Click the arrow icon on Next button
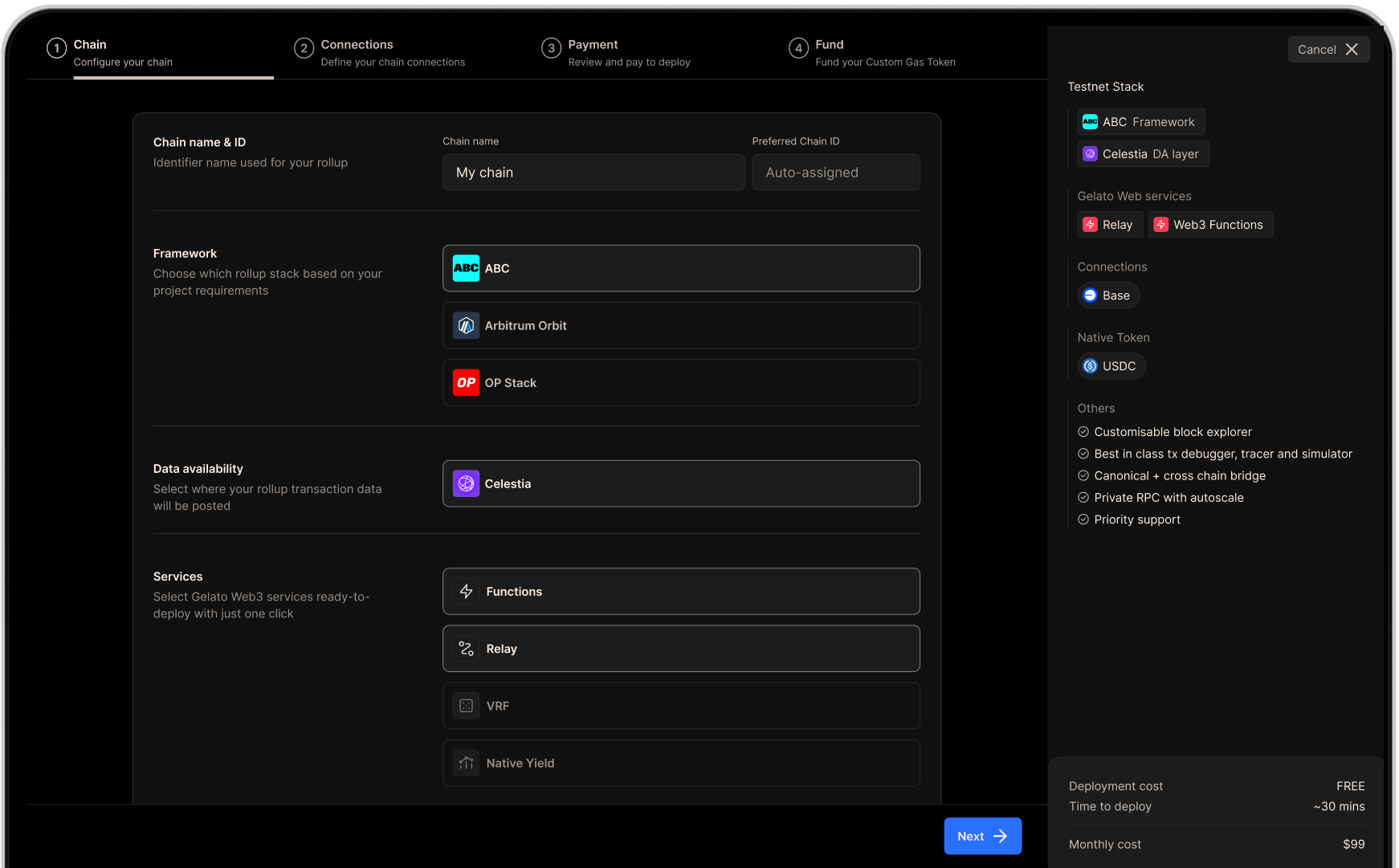Viewport: 1399px width, 868px height. pos(1000,836)
